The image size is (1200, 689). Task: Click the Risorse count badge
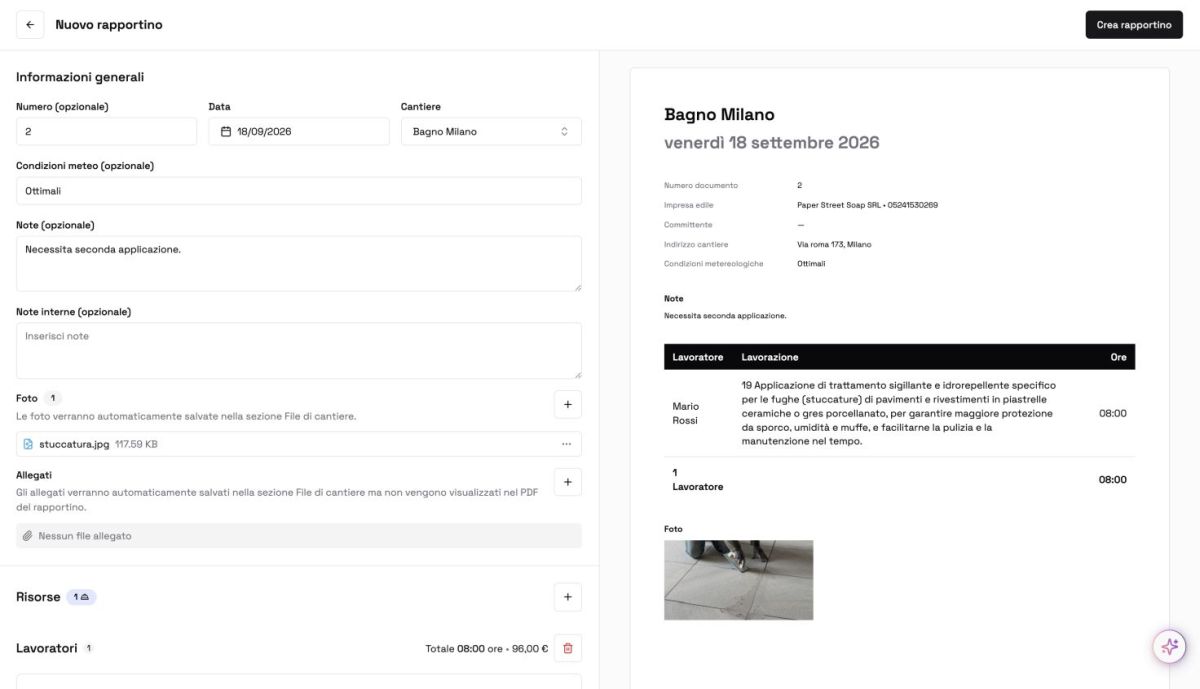82,597
